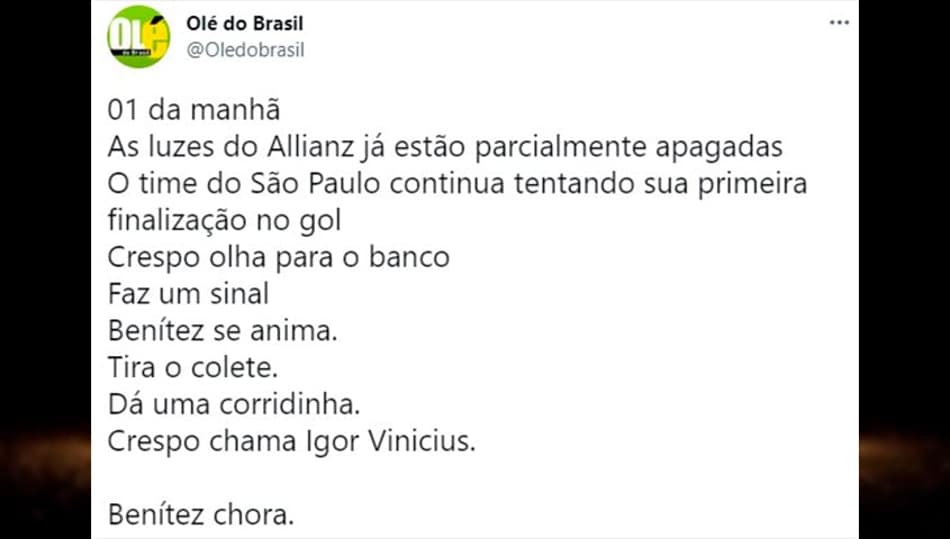Click the 'Tira o colete.' line

[x=193, y=368]
